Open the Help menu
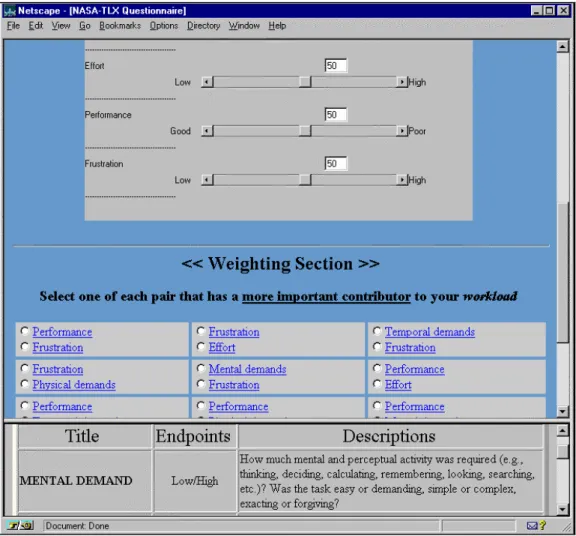The image size is (576, 536). coord(277,26)
